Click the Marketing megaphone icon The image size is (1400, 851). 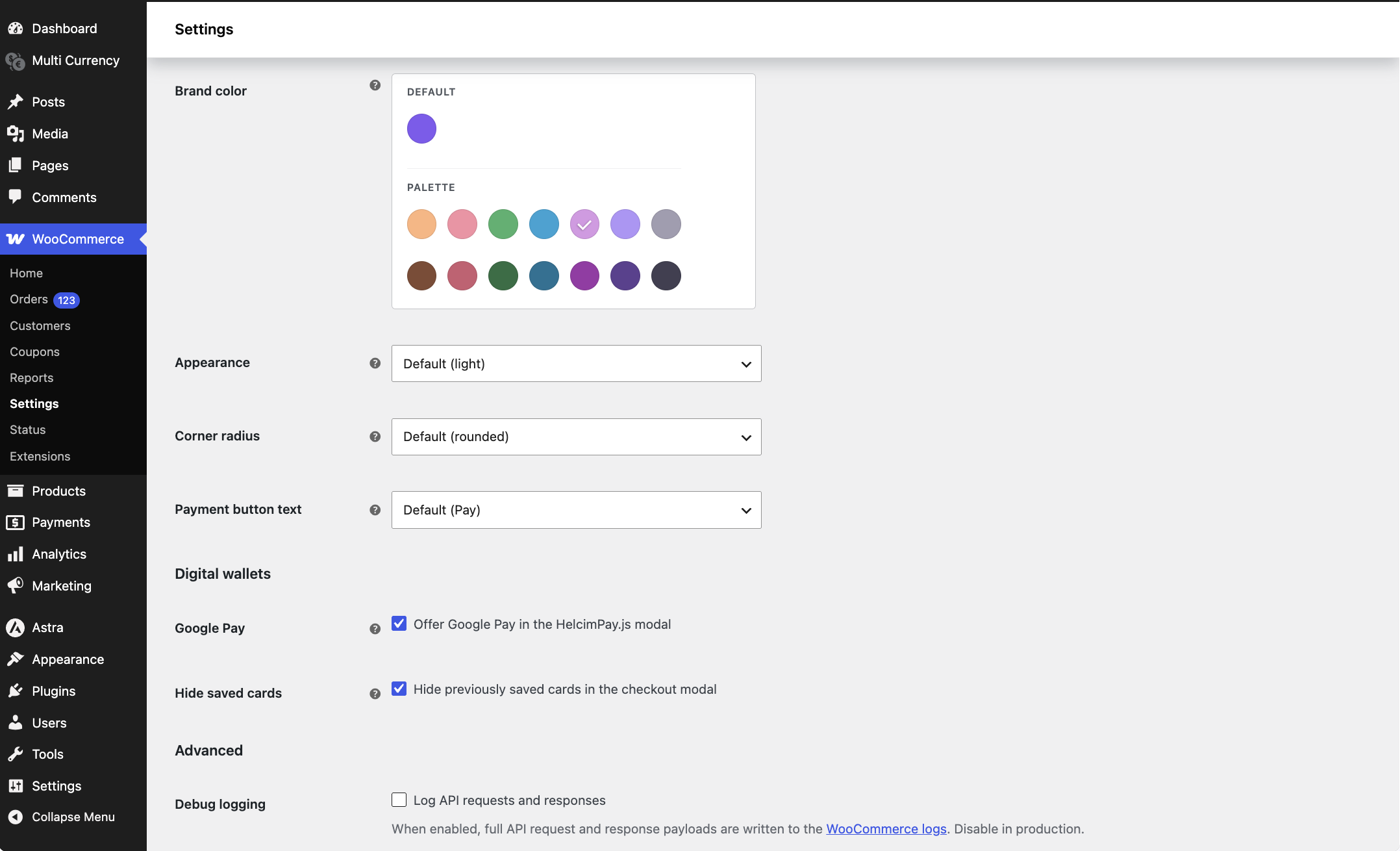click(15, 586)
